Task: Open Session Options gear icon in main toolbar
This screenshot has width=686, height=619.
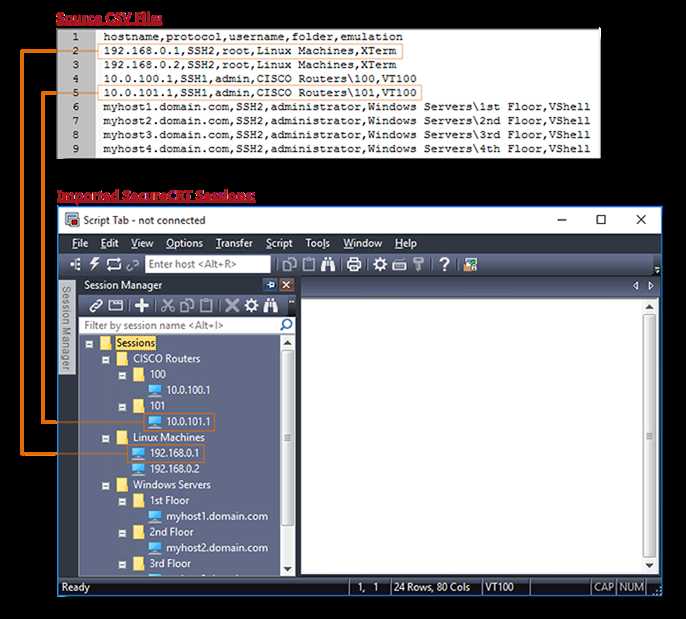Action: coord(380,264)
